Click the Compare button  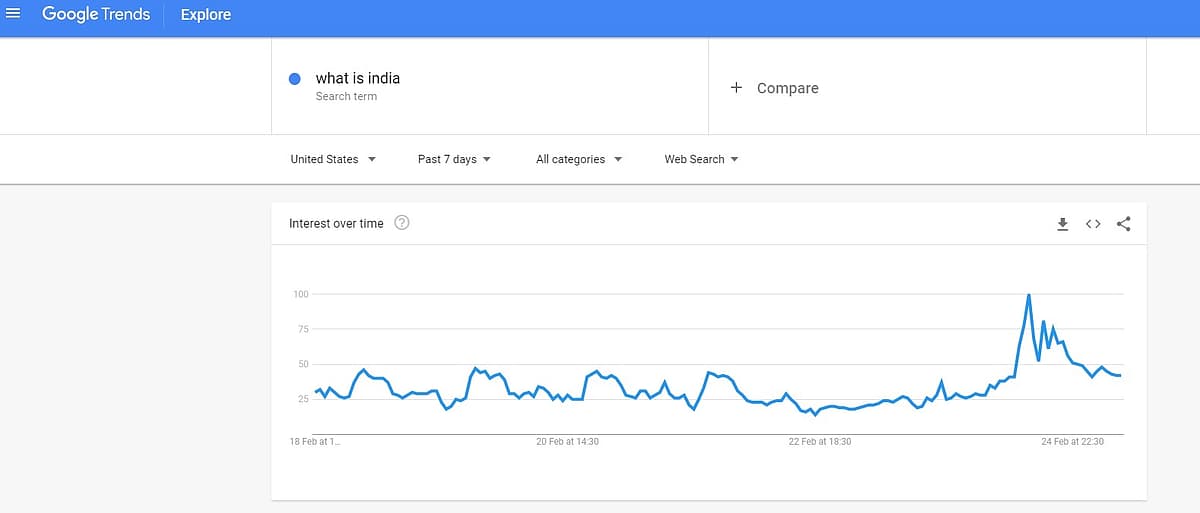(787, 88)
